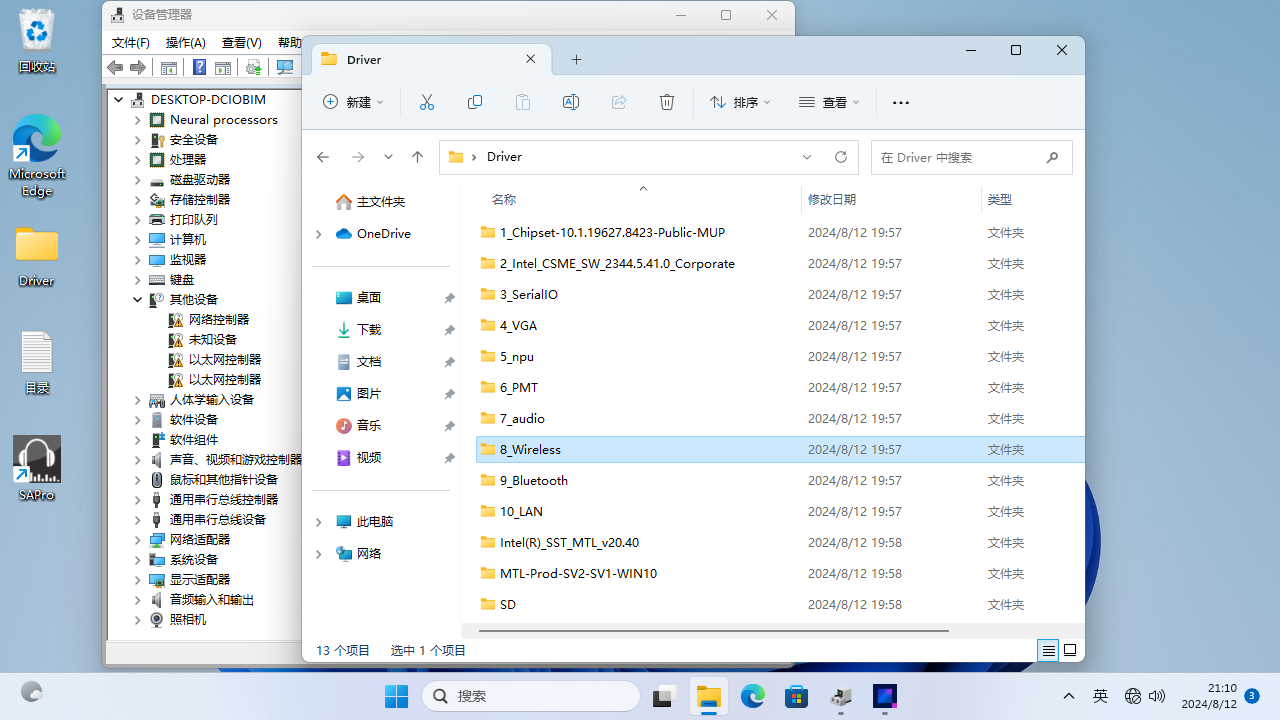Expand the 网络适配器 tree node
Image resolution: width=1280 pixels, height=720 pixels.
pos(138,539)
